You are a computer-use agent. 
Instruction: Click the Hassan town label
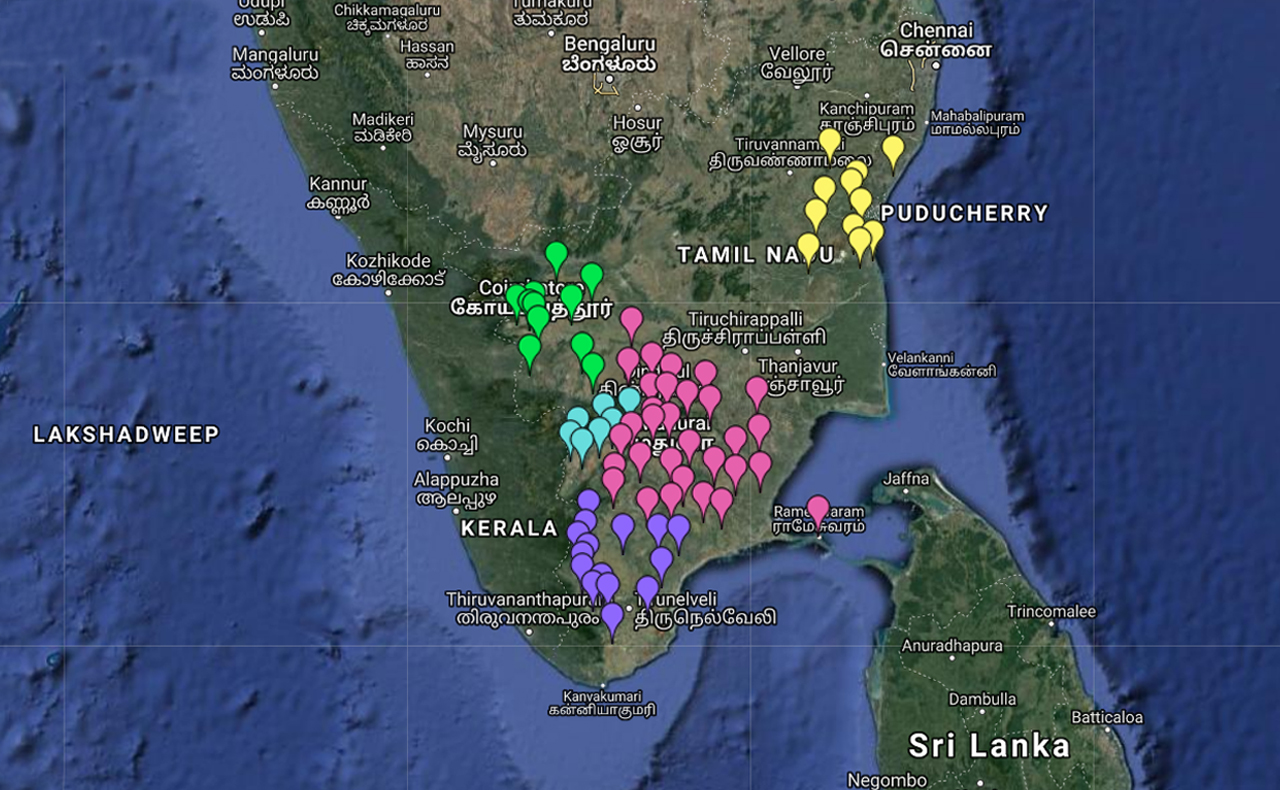pyautogui.click(x=427, y=54)
